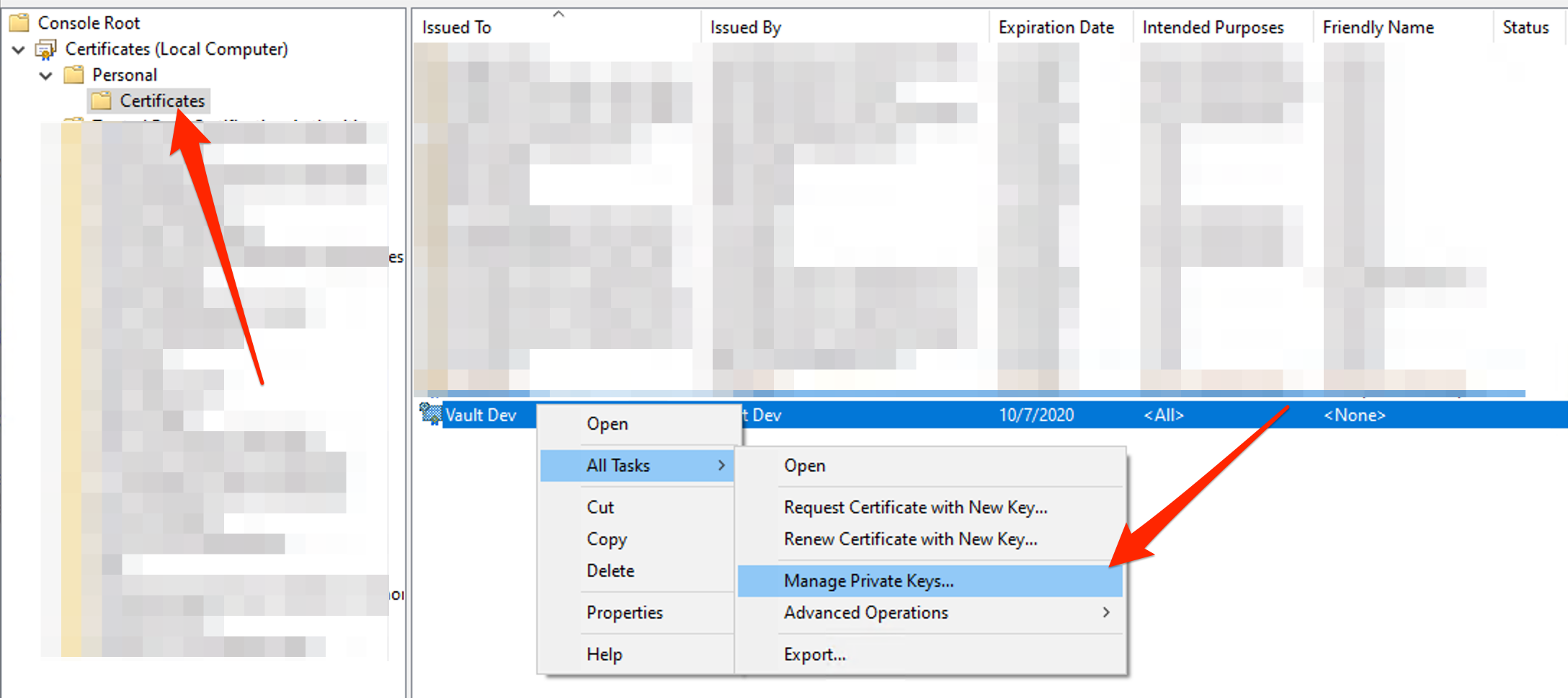1568x698 pixels.
Task: Sort by the Expiration Date column header
Action: (x=1056, y=27)
